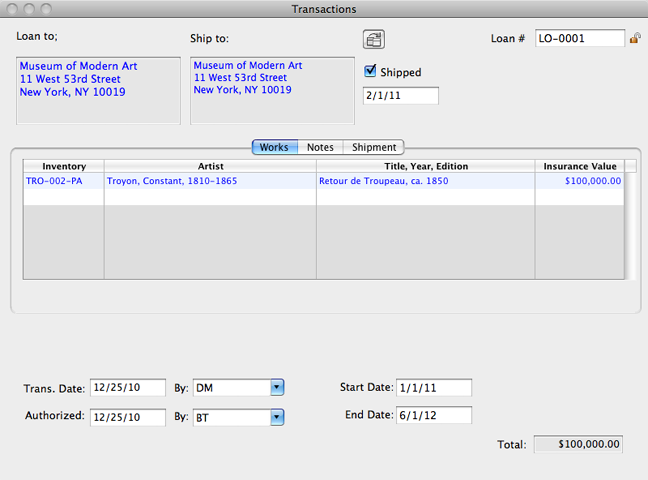Open the Trans. Date By dropdown showing DM
The image size is (648, 480).
point(277,387)
